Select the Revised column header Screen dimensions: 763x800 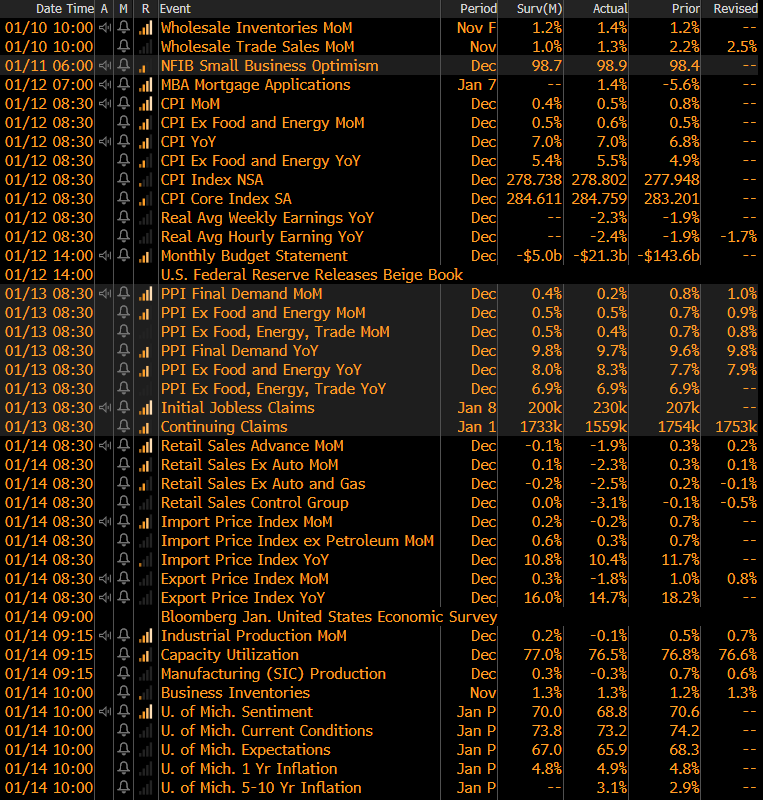click(735, 9)
